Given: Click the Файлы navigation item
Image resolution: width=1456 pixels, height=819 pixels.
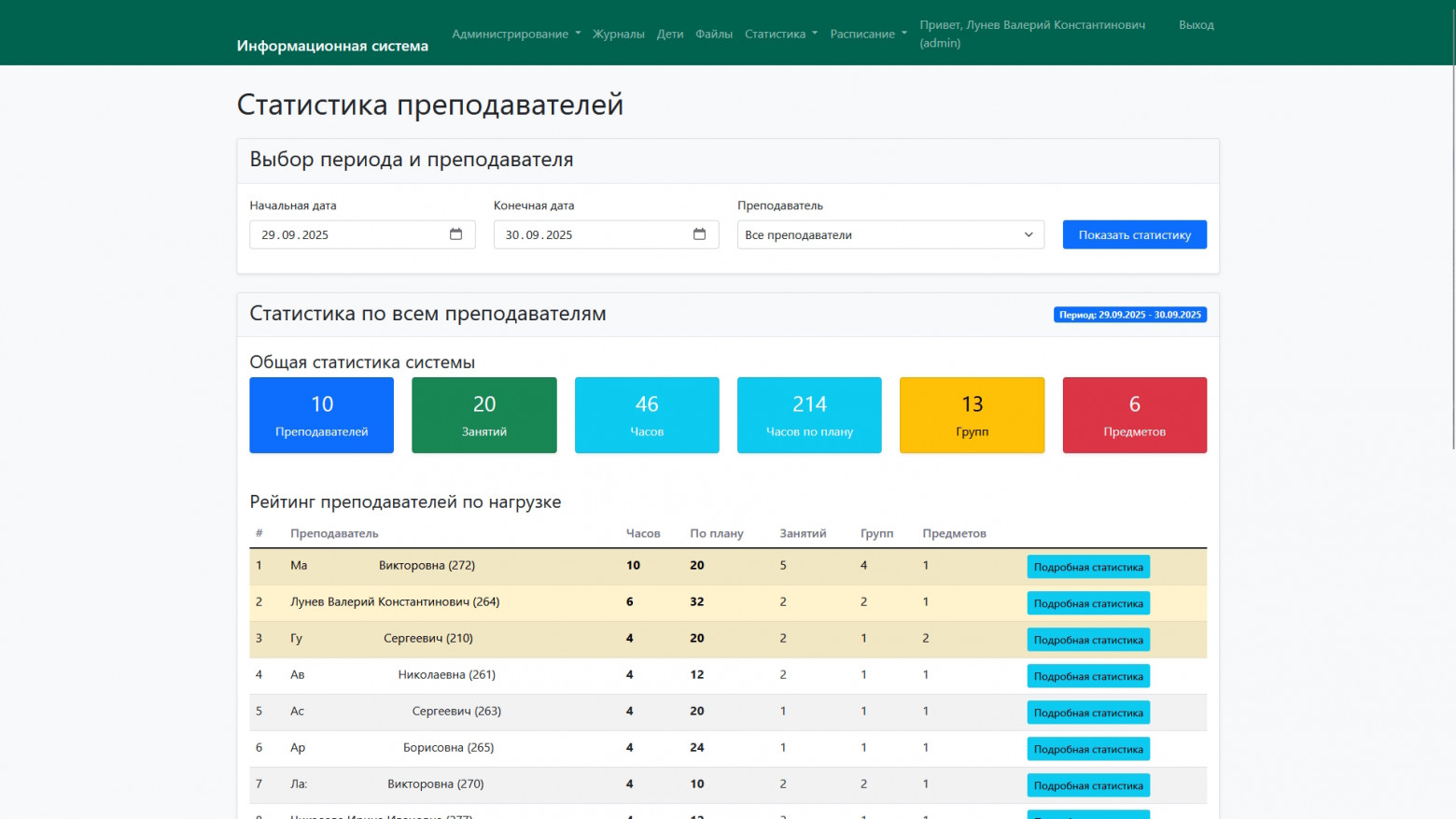Looking at the screenshot, I should click(x=713, y=33).
